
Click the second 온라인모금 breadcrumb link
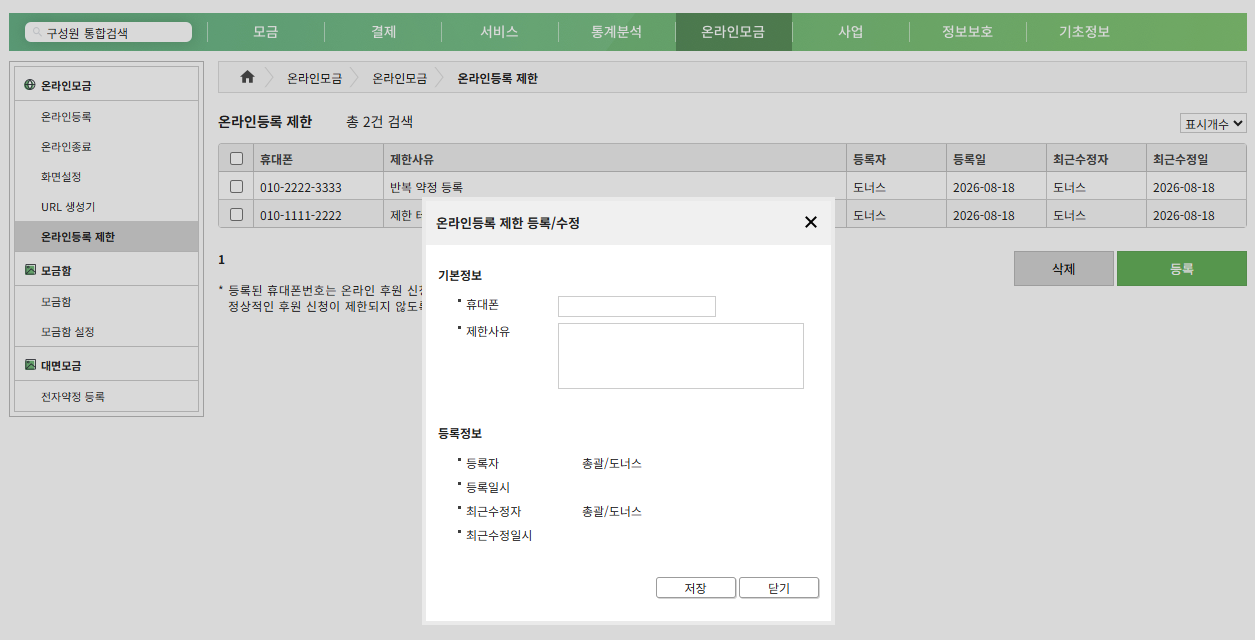click(x=399, y=78)
